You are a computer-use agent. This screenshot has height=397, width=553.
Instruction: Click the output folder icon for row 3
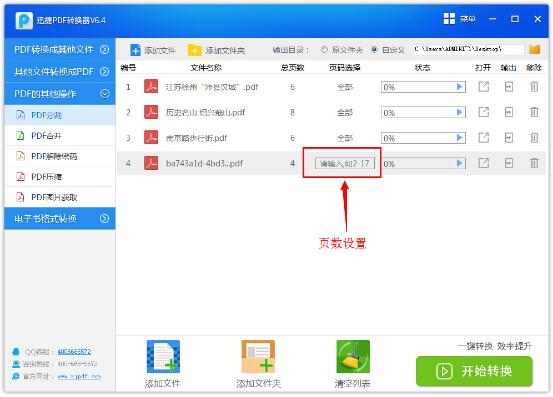coord(509,138)
